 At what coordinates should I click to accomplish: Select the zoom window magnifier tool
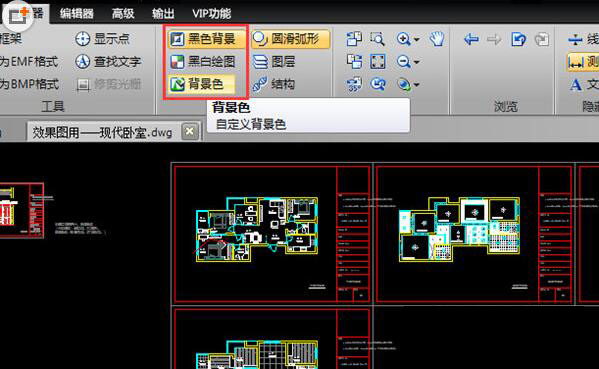pyautogui.click(x=377, y=39)
